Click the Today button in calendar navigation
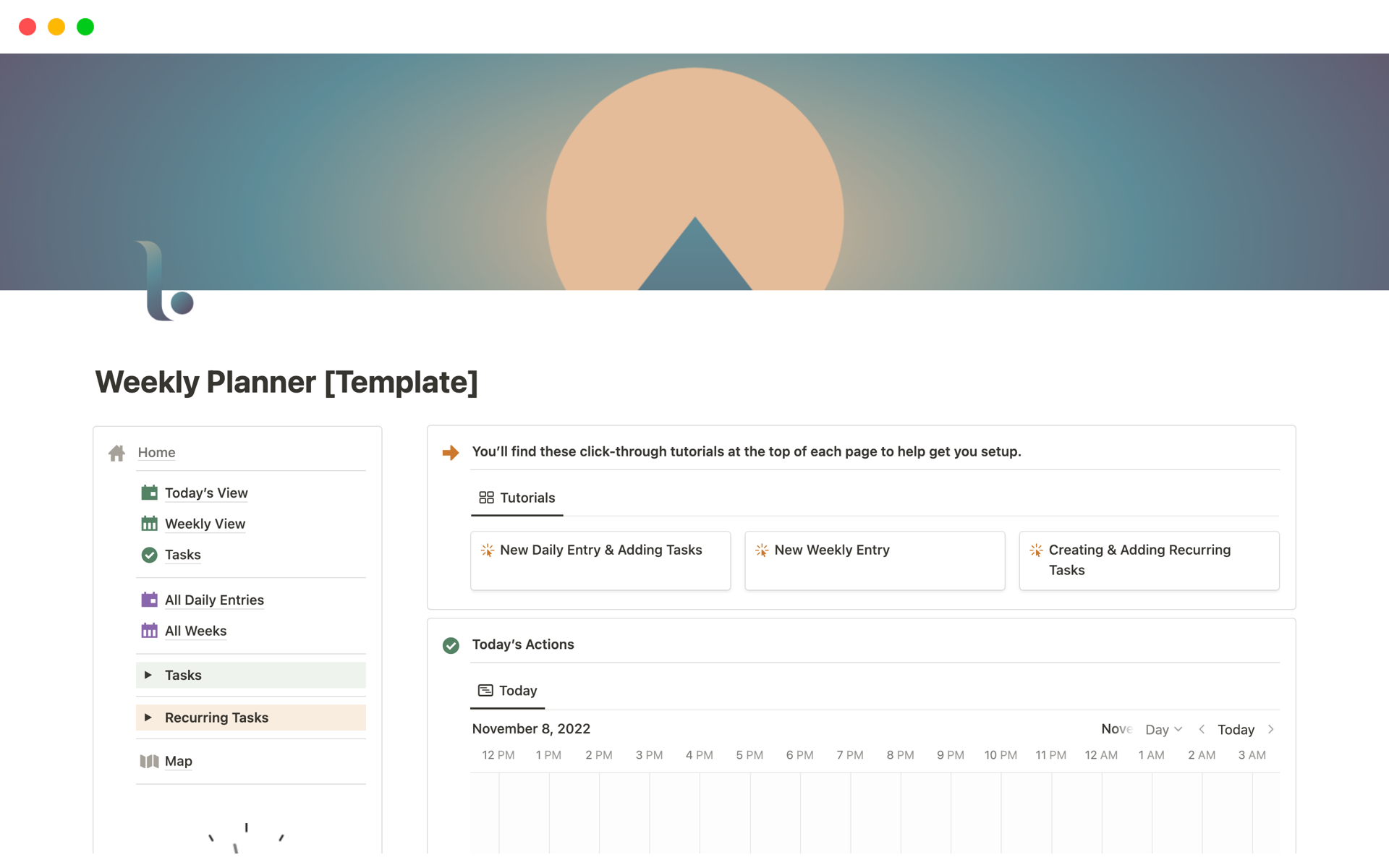 point(1236,729)
